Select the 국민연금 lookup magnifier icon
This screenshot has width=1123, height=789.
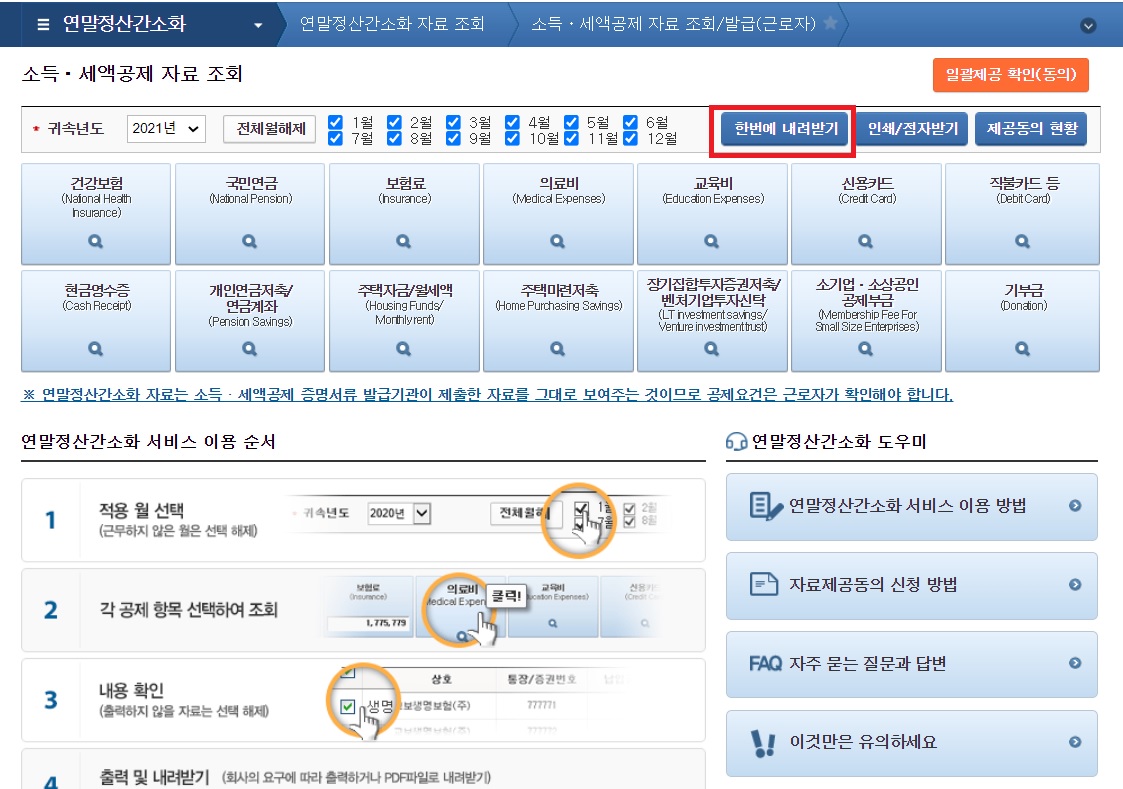(x=250, y=241)
